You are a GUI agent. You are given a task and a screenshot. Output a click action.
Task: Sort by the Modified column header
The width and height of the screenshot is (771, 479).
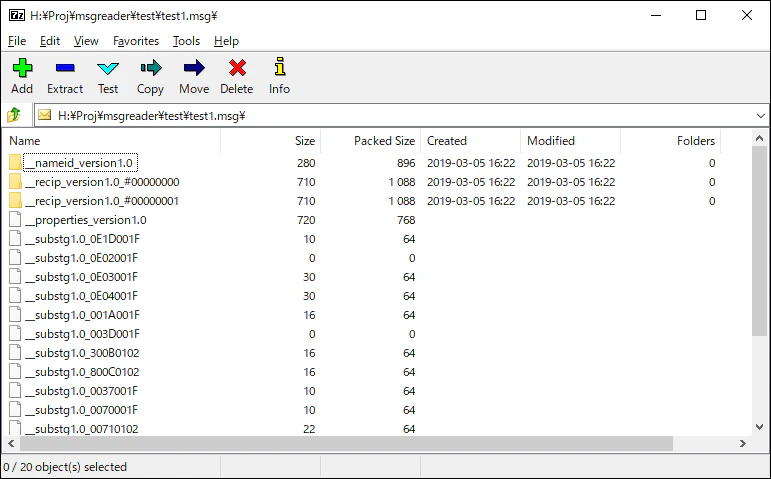(x=571, y=141)
